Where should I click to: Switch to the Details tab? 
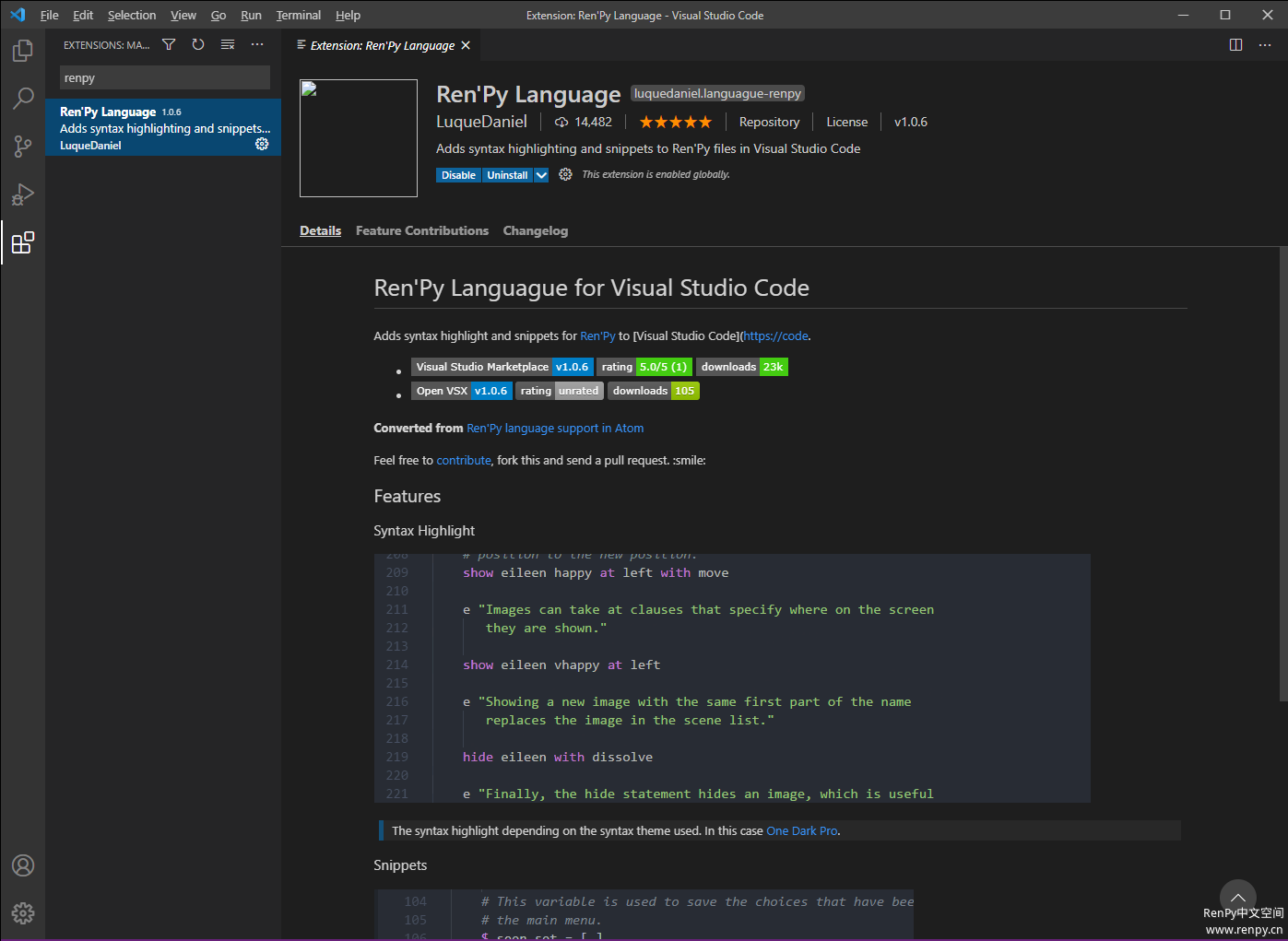(x=321, y=230)
